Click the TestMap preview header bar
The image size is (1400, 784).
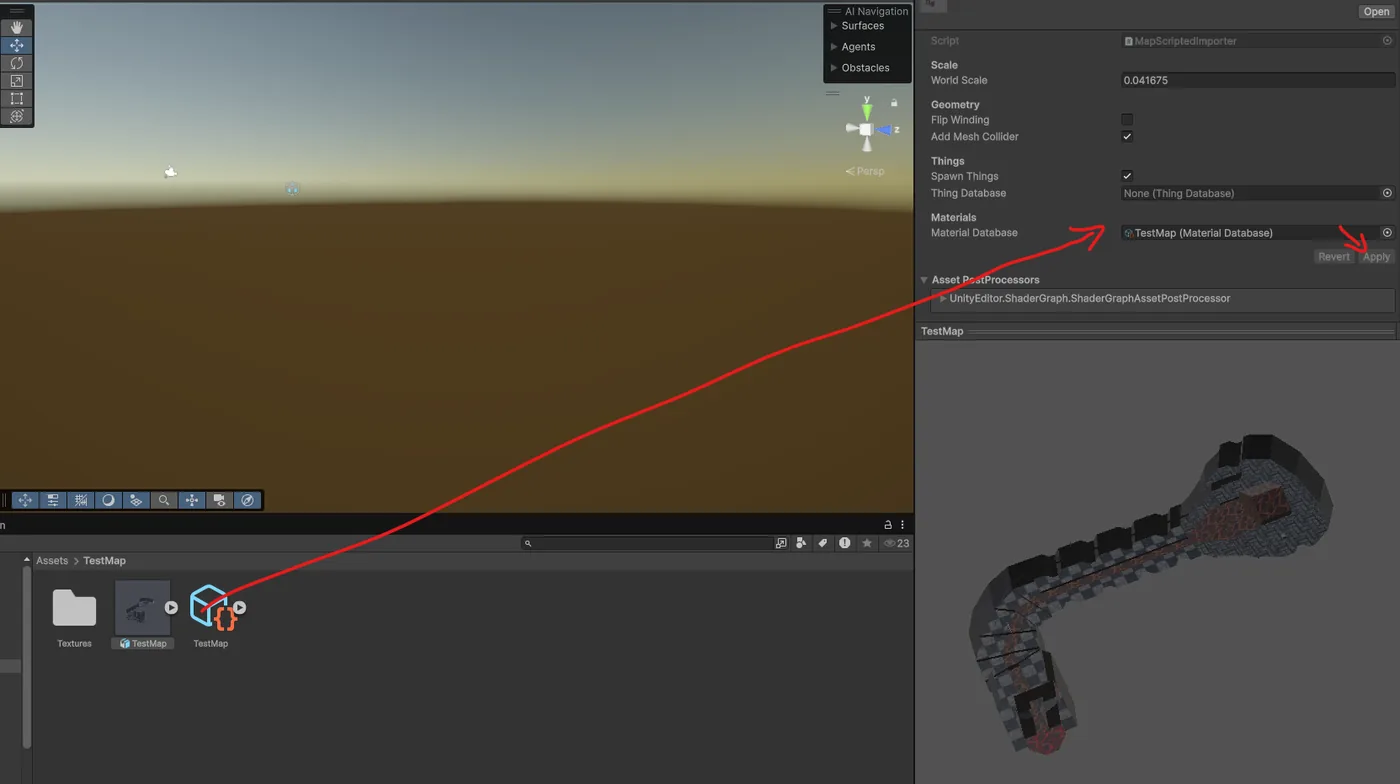1157,331
